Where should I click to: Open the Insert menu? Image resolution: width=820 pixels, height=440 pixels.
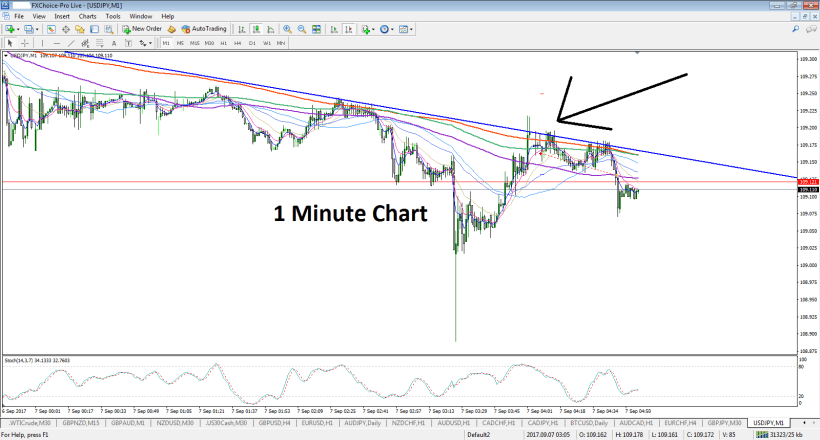[x=62, y=16]
